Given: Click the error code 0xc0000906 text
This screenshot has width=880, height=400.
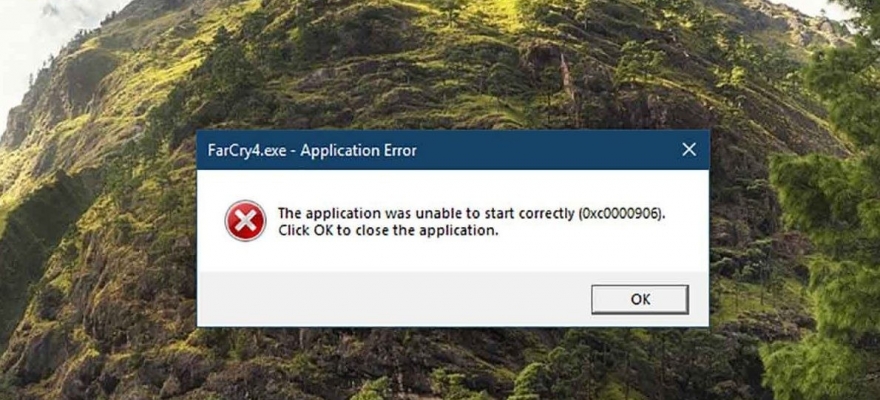Looking at the screenshot, I should [x=619, y=214].
